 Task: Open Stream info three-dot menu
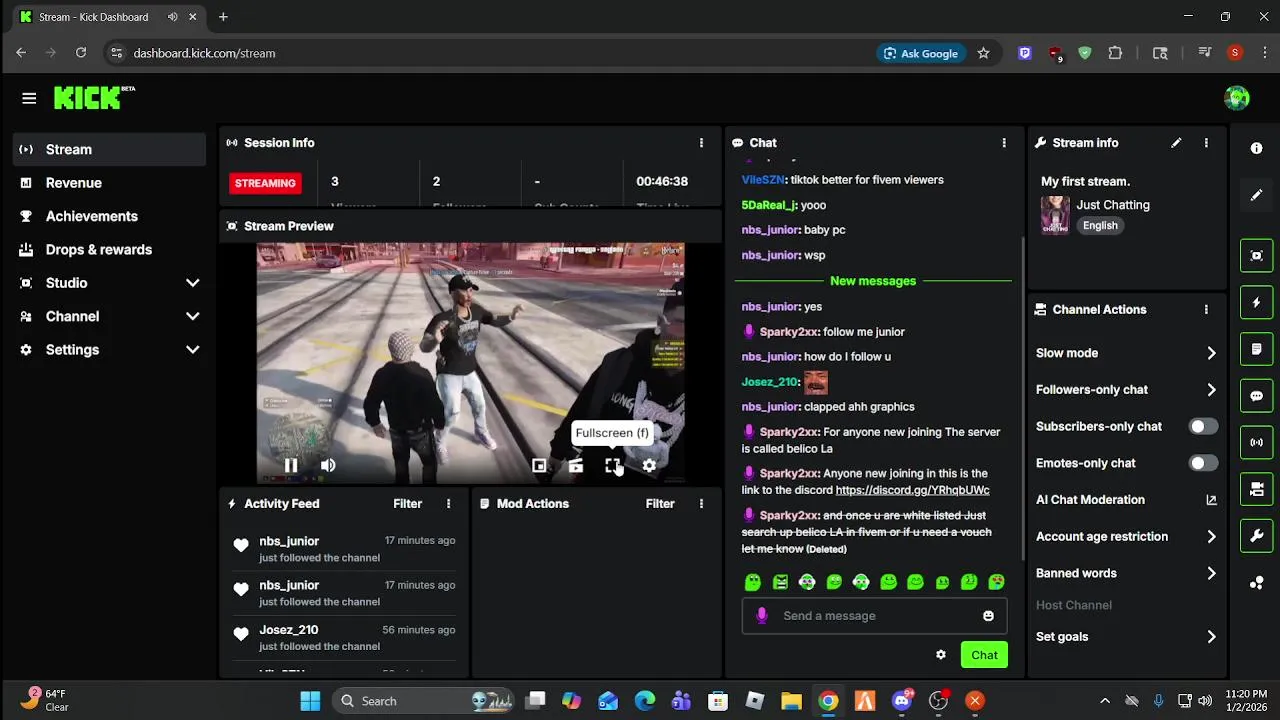(x=1206, y=143)
